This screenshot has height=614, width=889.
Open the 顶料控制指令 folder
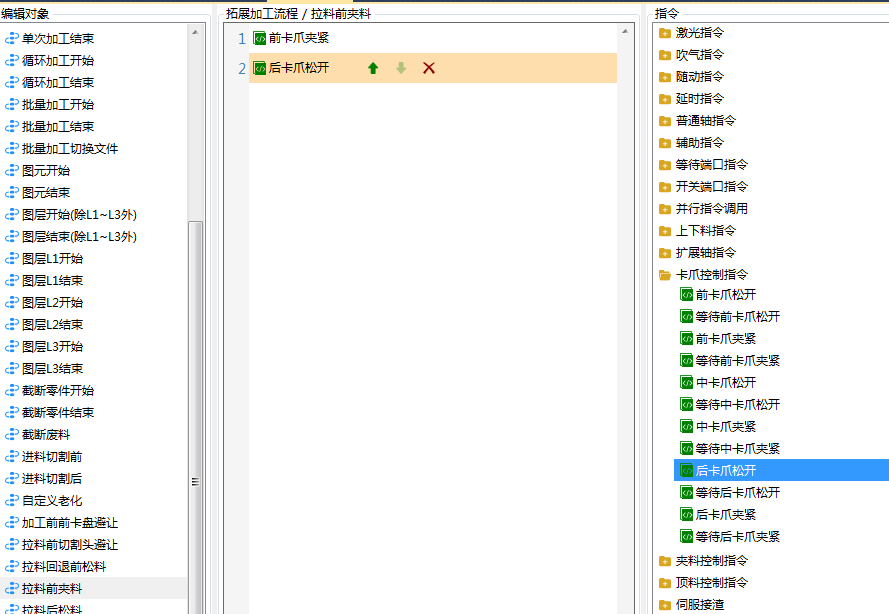click(x=665, y=583)
